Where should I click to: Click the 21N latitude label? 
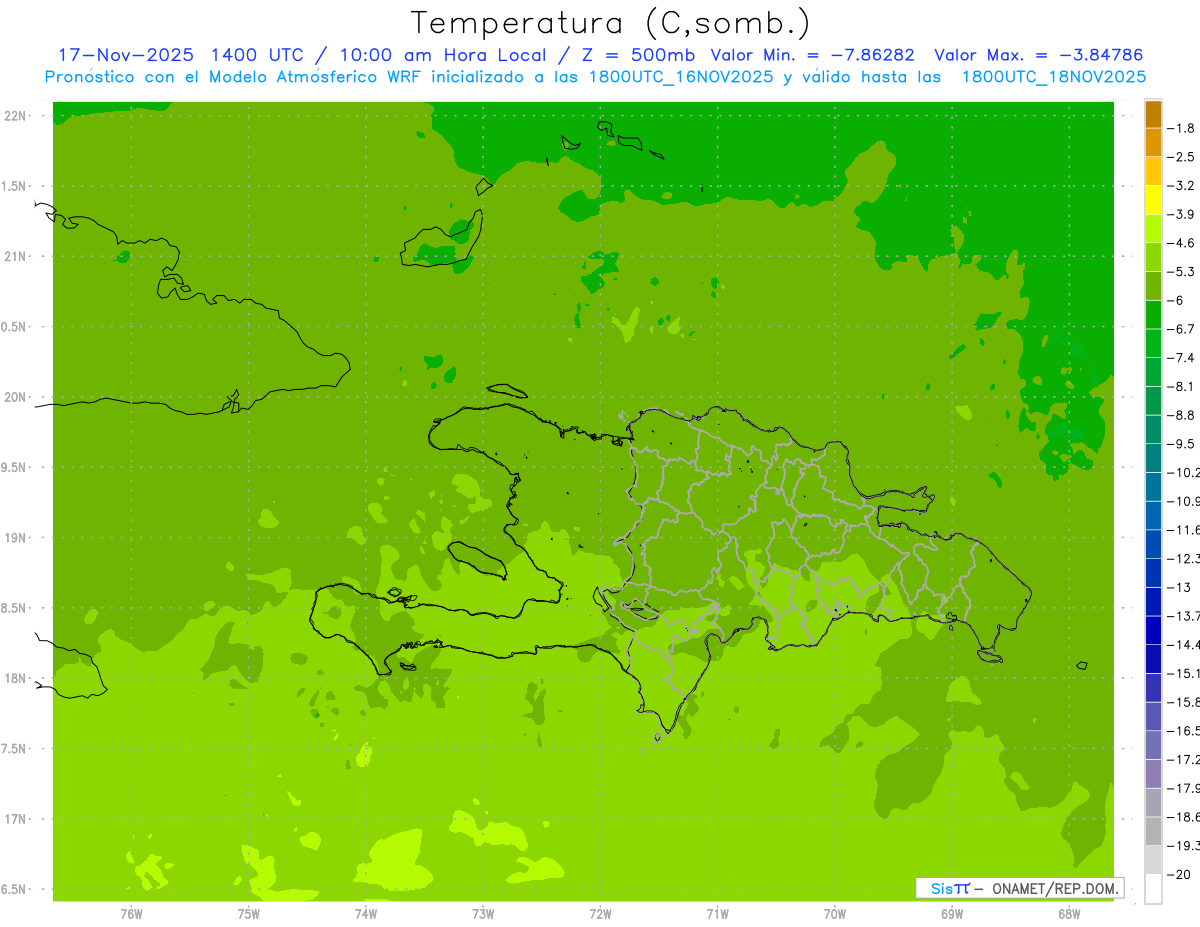(x=17, y=257)
